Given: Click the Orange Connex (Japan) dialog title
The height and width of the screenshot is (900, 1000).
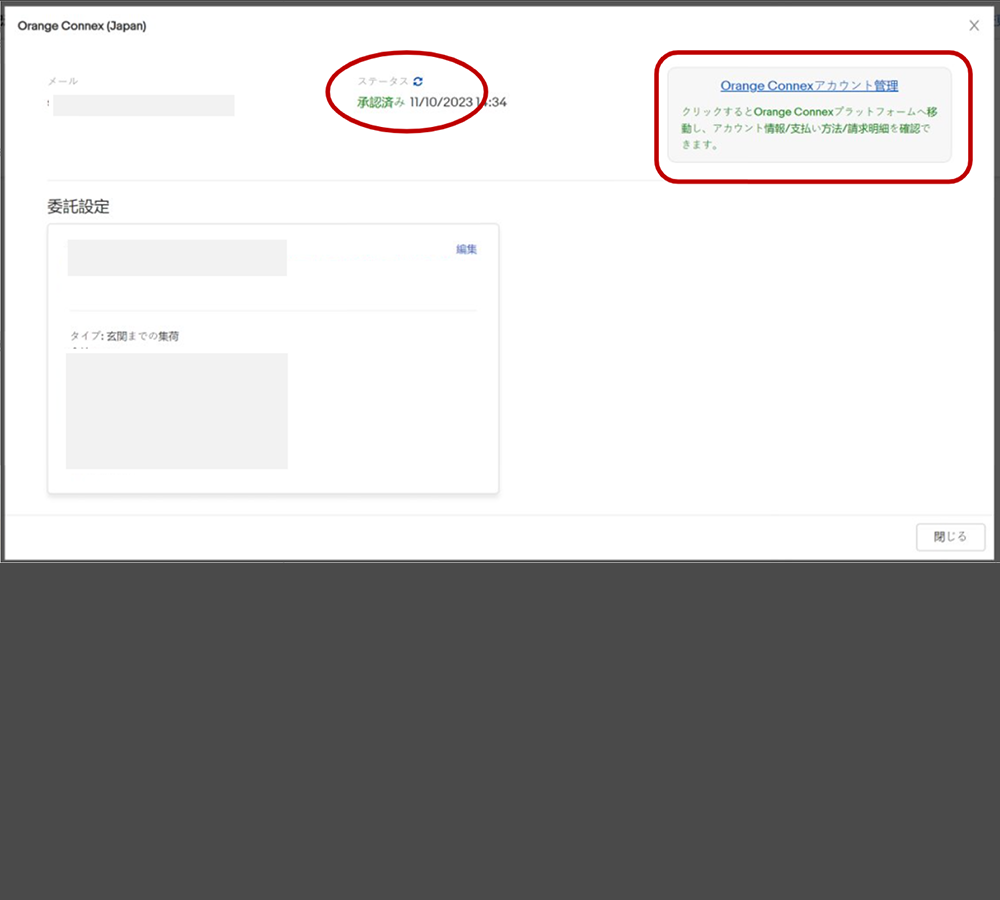Looking at the screenshot, I should [x=82, y=26].
